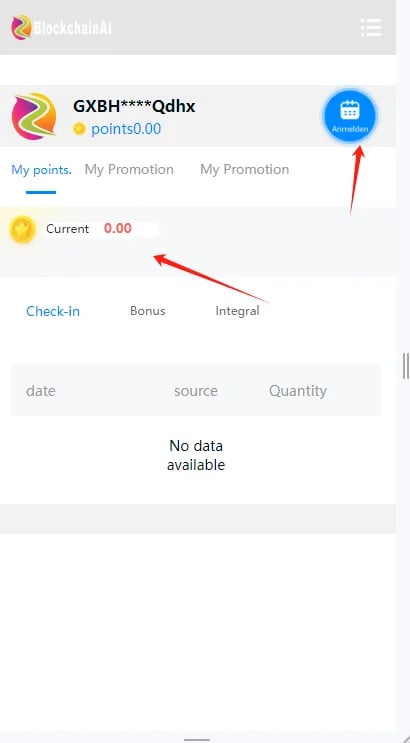The width and height of the screenshot is (410, 743).
Task: Click the username GXBH****Qdhx
Action: [x=134, y=106]
